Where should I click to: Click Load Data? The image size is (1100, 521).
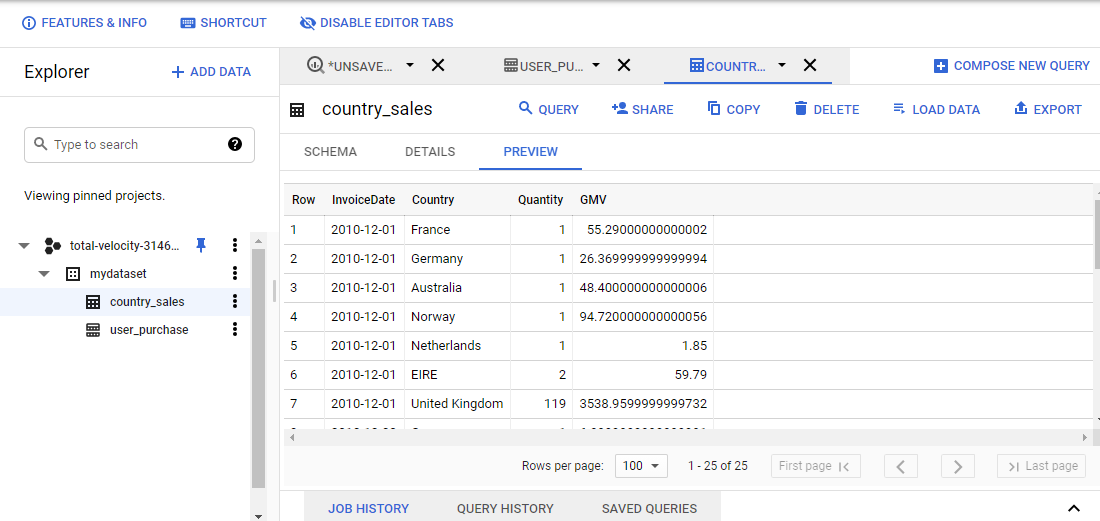[936, 109]
